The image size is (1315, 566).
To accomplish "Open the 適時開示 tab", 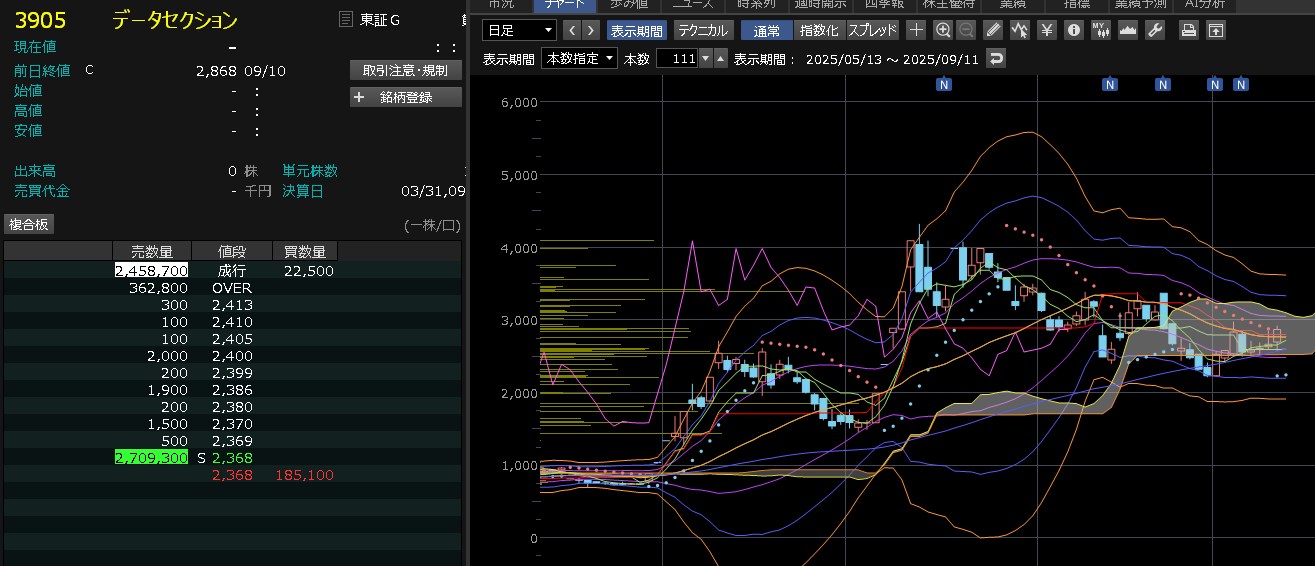I will click(x=820, y=5).
